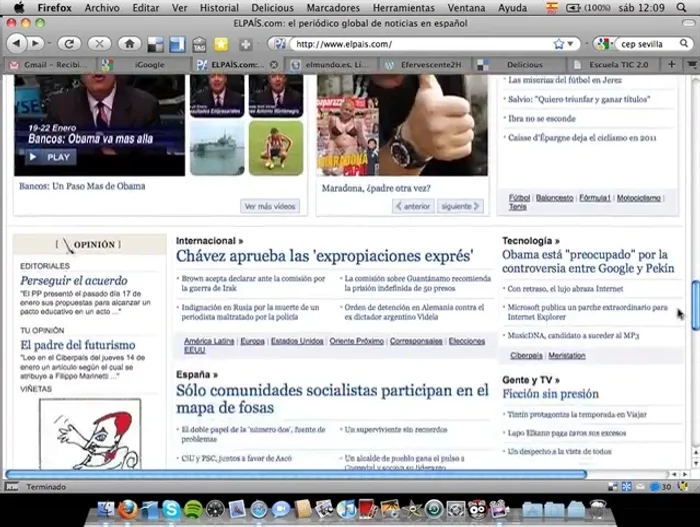Click the Delicious checkerboard toolbar icon
Screen dimensions: 700x527
point(155,44)
